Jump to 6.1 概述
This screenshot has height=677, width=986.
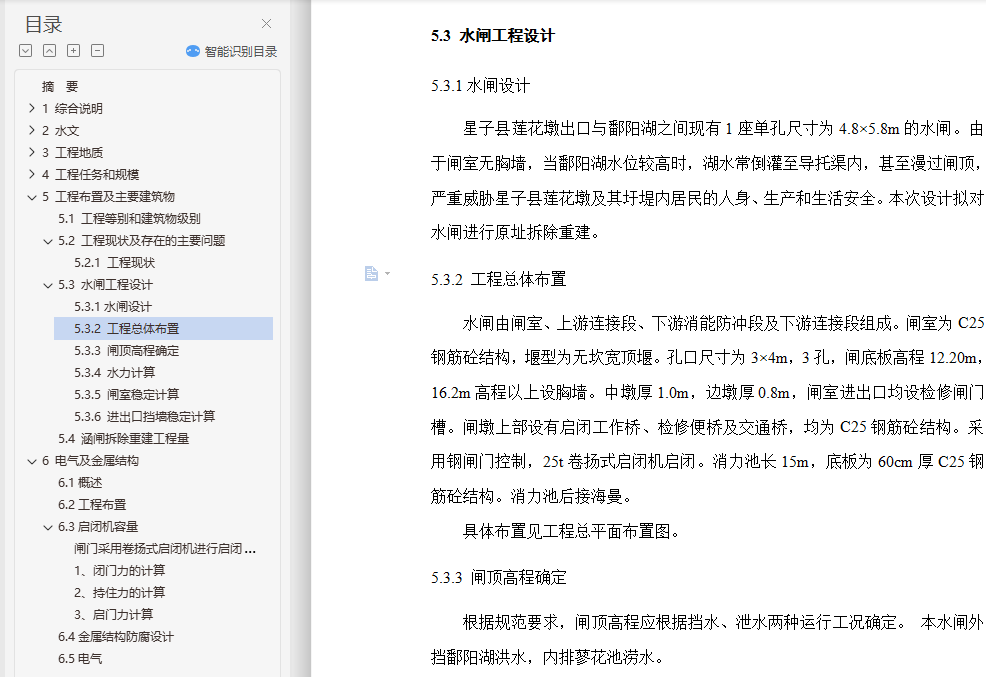pos(80,483)
